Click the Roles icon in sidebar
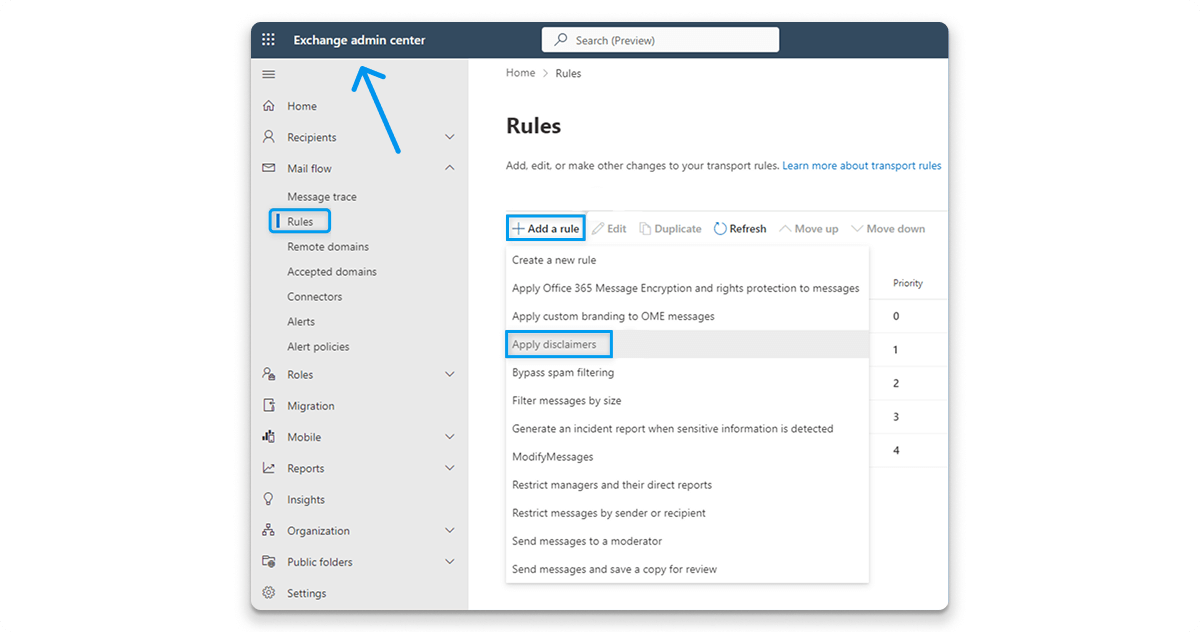 (x=268, y=374)
